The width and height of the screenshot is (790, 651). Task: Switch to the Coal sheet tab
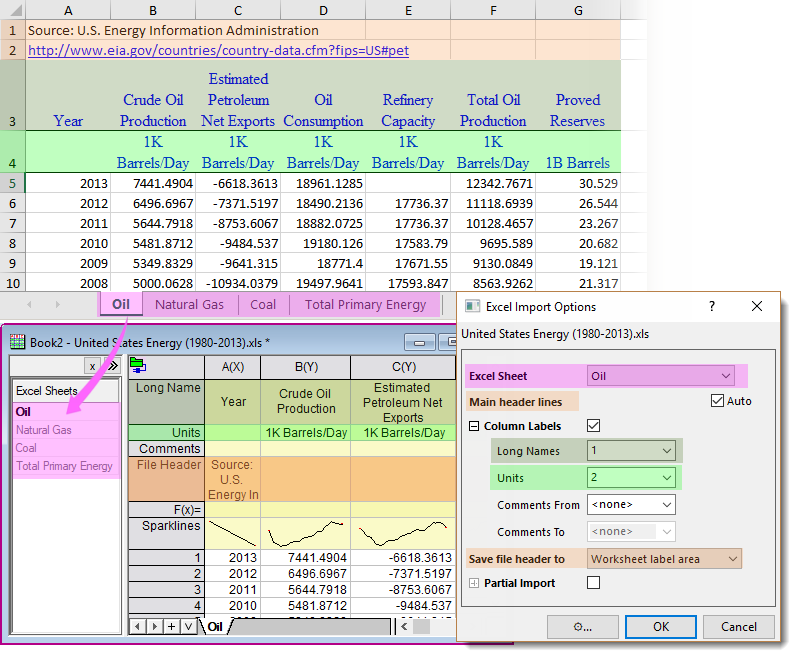(x=263, y=304)
